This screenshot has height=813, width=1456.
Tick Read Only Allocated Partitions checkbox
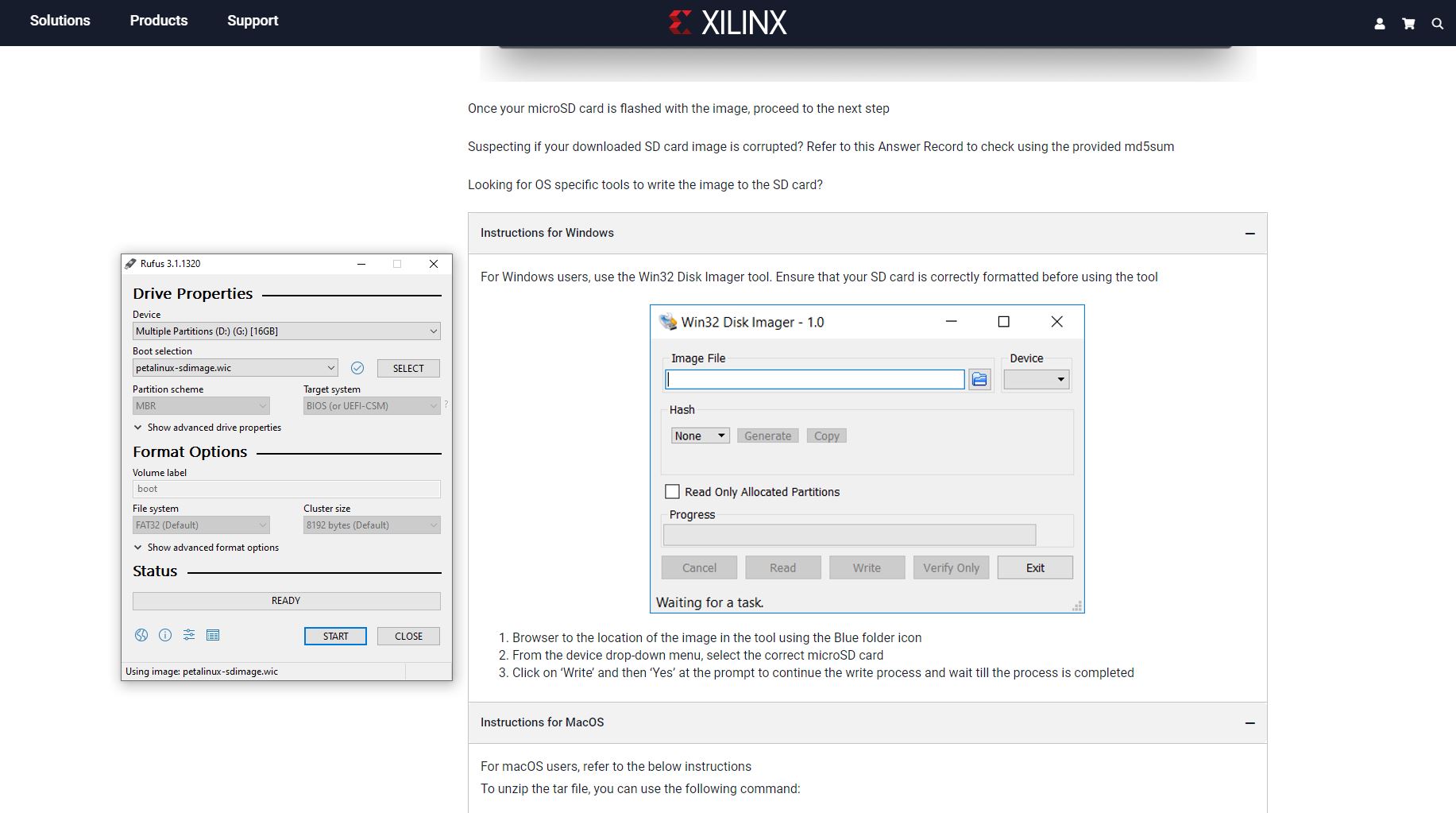click(x=672, y=492)
